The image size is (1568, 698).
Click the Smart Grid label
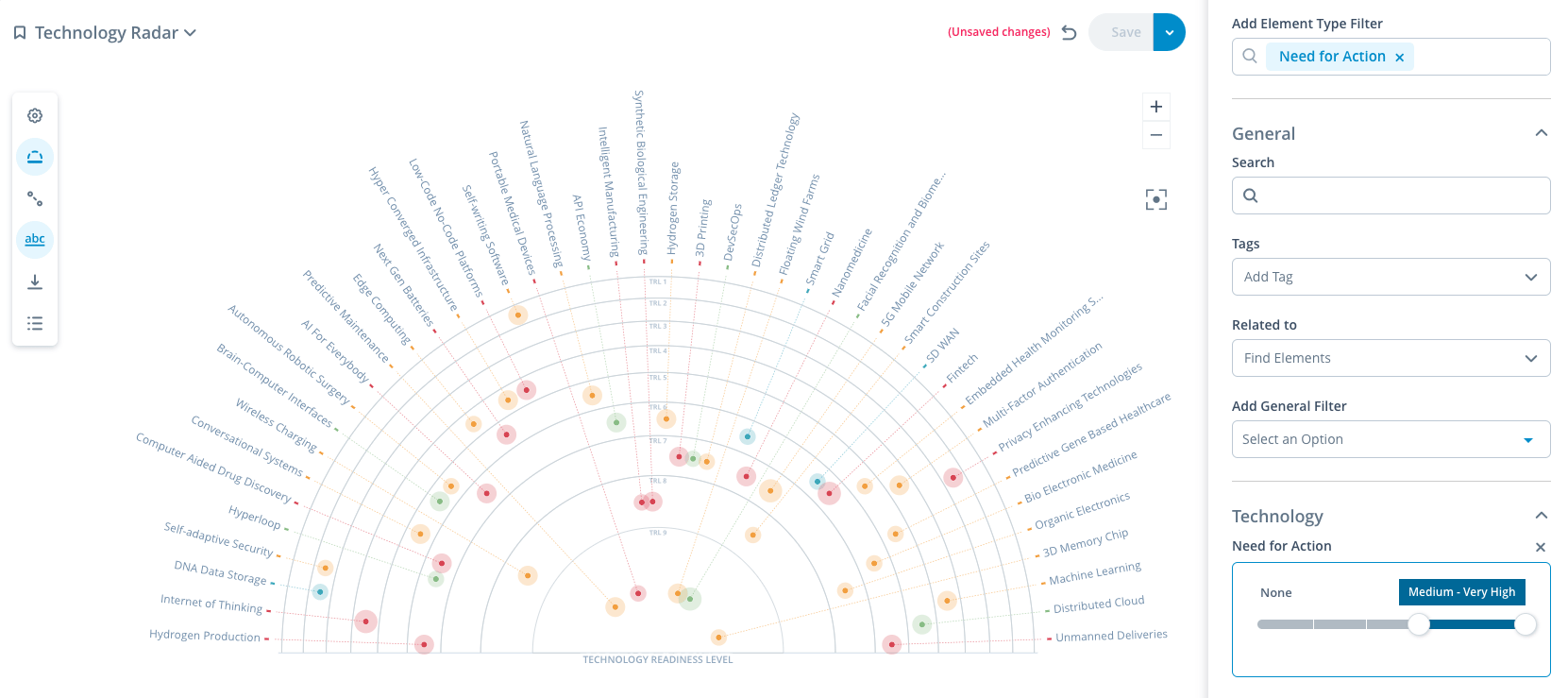tap(819, 258)
